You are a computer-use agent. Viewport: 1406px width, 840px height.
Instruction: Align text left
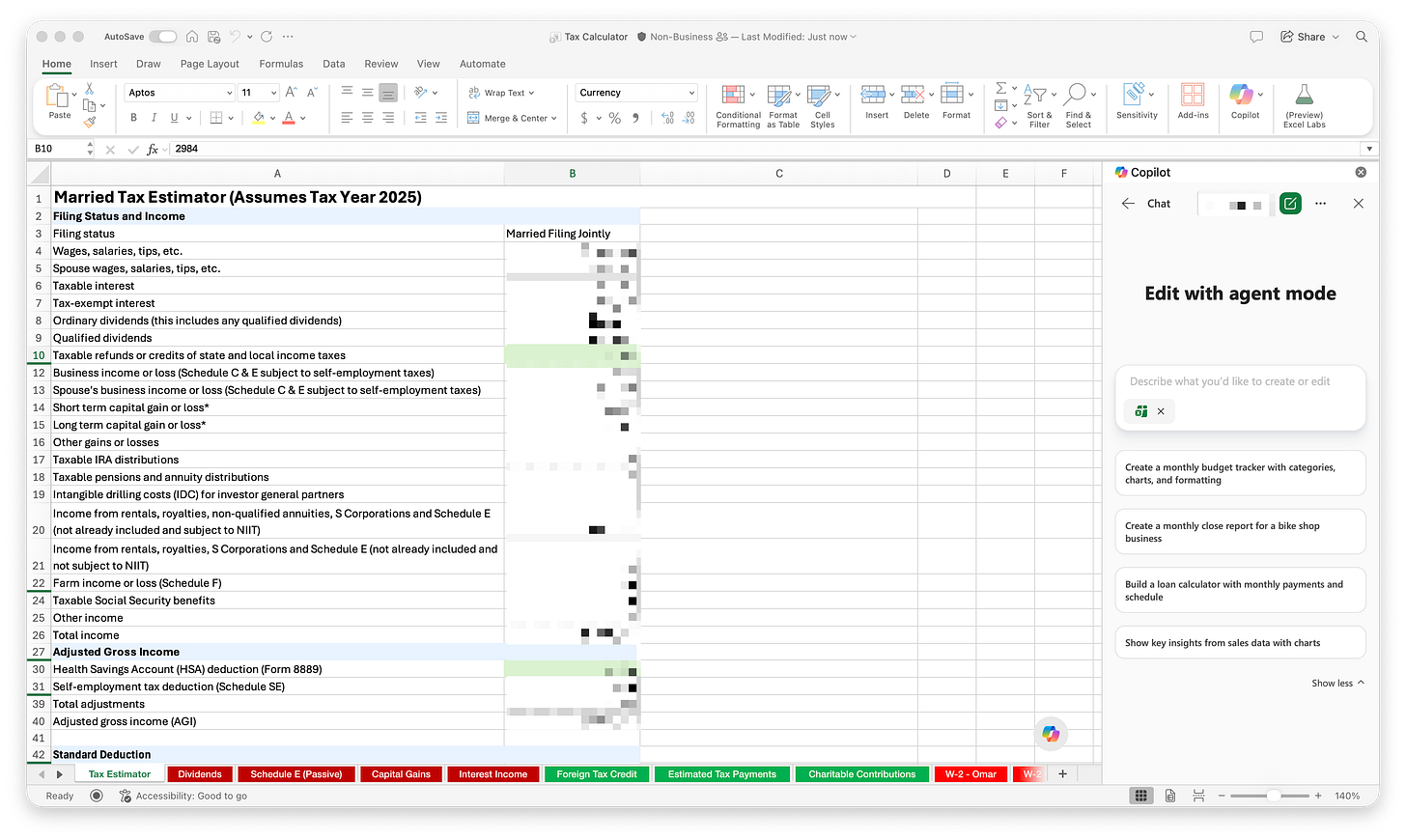point(347,118)
